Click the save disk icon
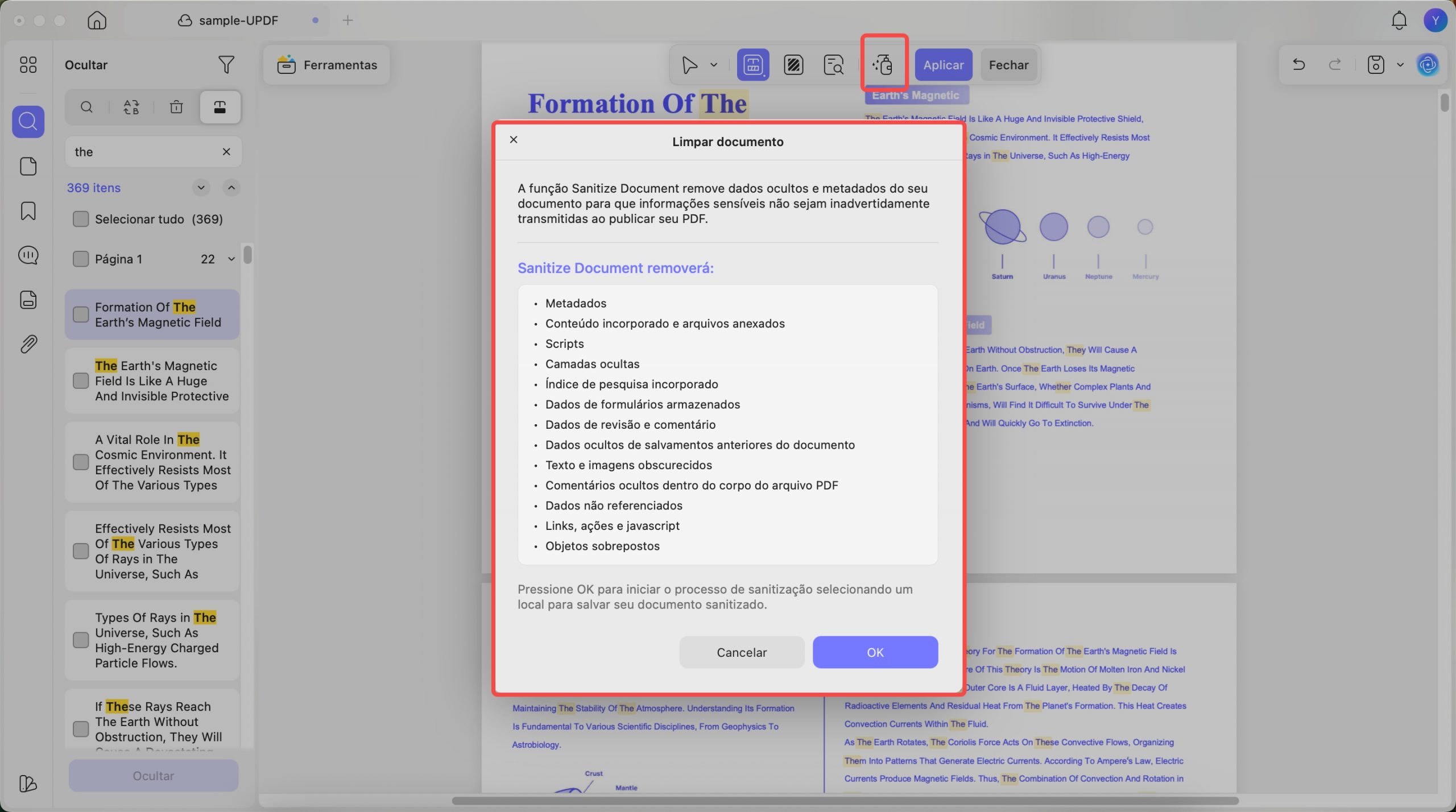The width and height of the screenshot is (1456, 812). point(1376,64)
